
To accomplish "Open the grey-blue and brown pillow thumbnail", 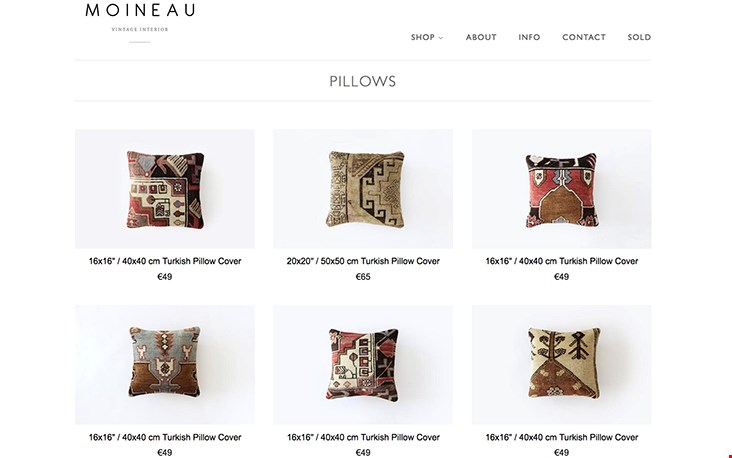I will 165,365.
